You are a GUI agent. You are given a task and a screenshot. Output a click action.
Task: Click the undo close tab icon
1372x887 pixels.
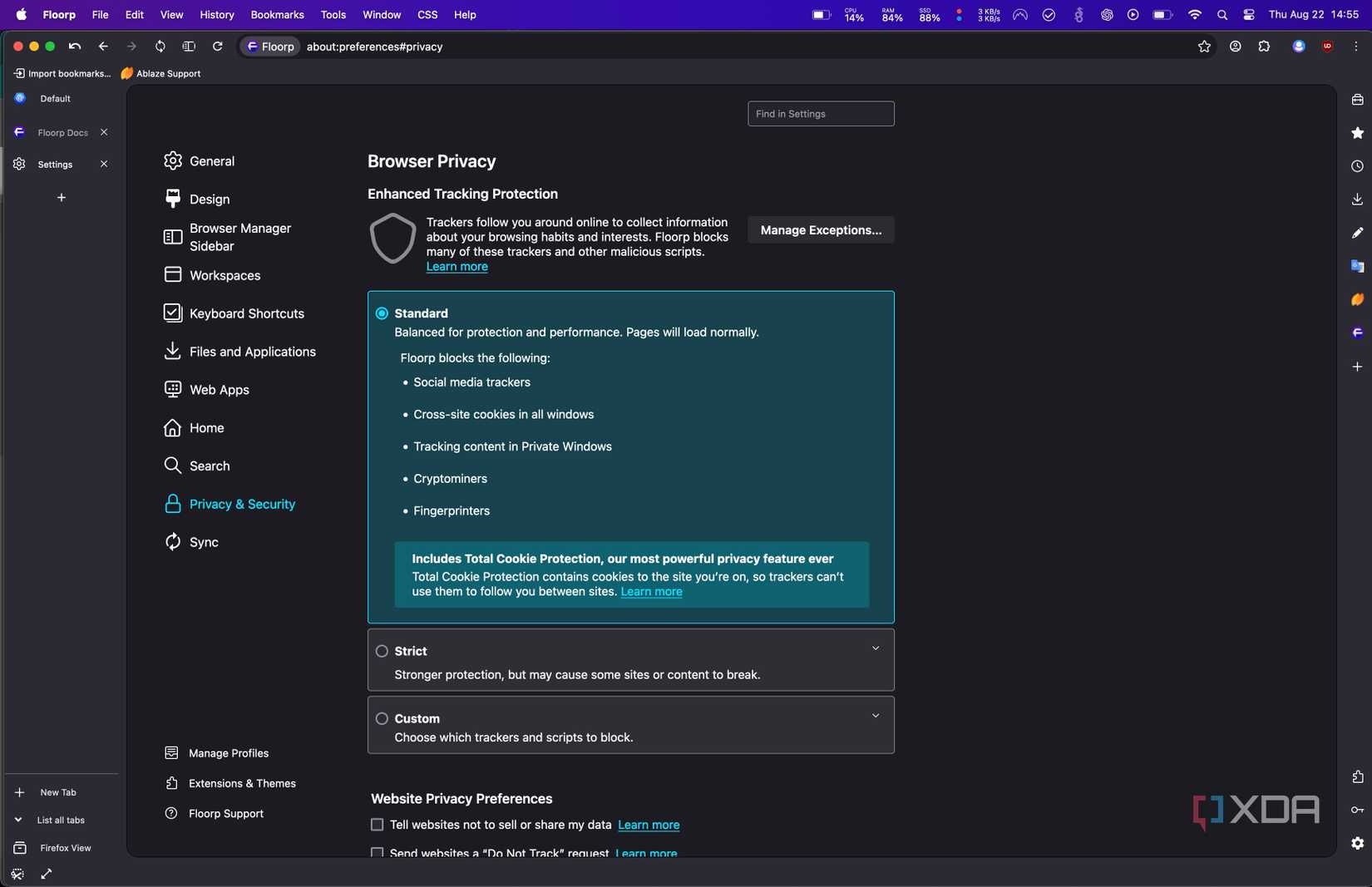(75, 47)
